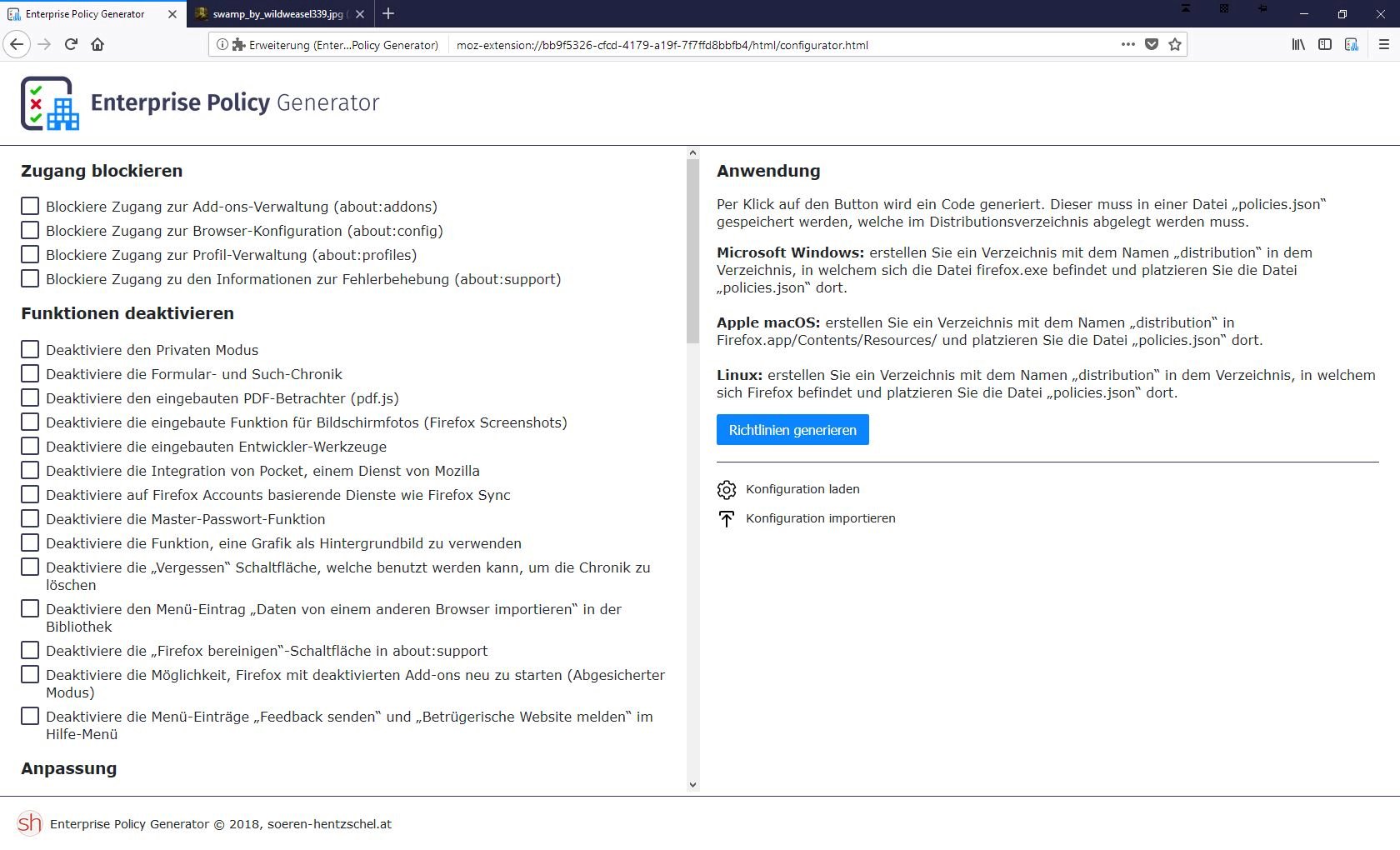Bookmark this page with the star
1400x850 pixels.
1175,44
